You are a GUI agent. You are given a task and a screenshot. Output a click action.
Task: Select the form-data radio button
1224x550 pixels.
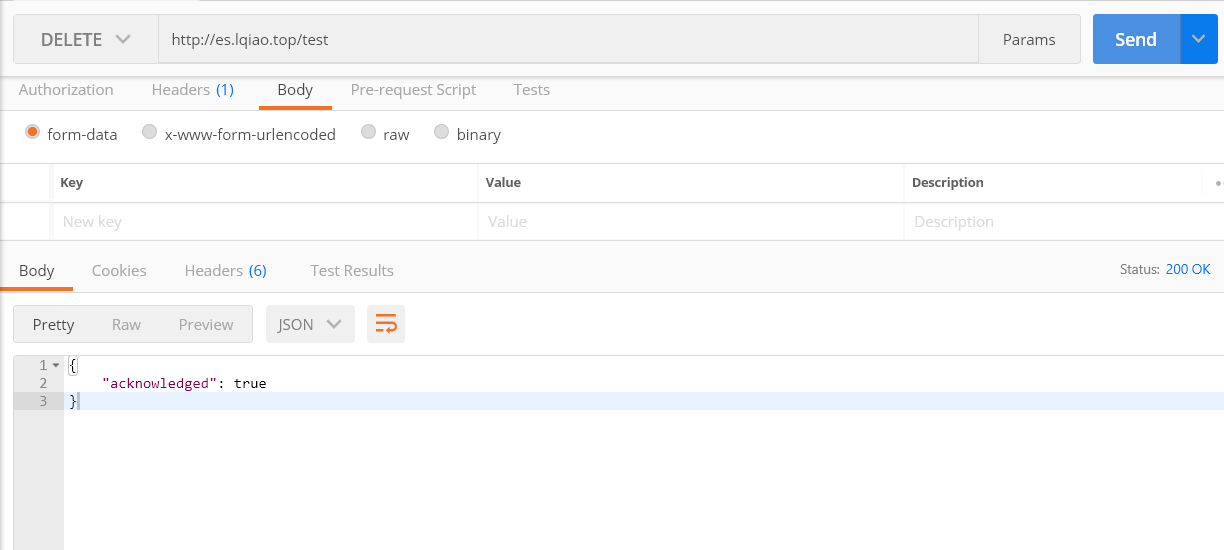pos(32,132)
